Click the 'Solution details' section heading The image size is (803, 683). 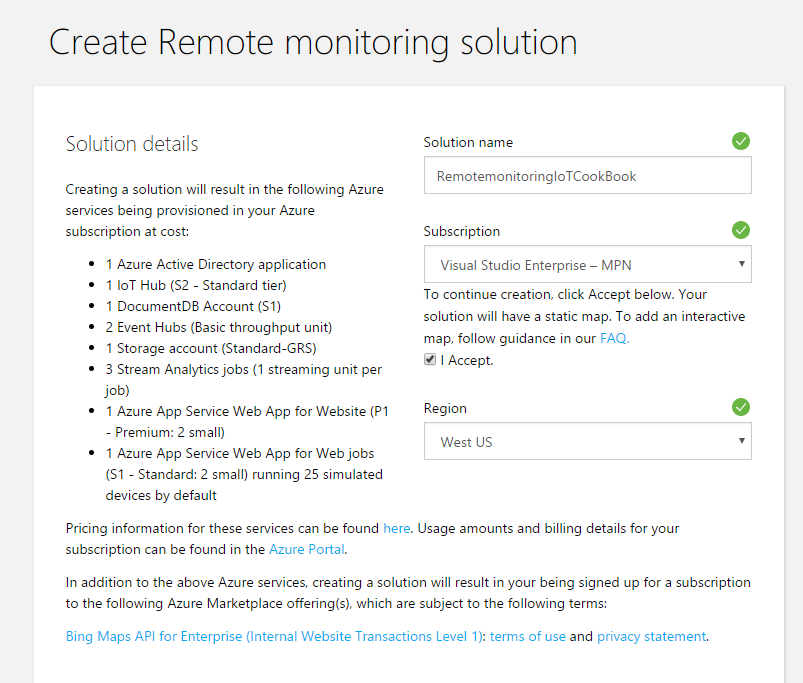coord(132,144)
